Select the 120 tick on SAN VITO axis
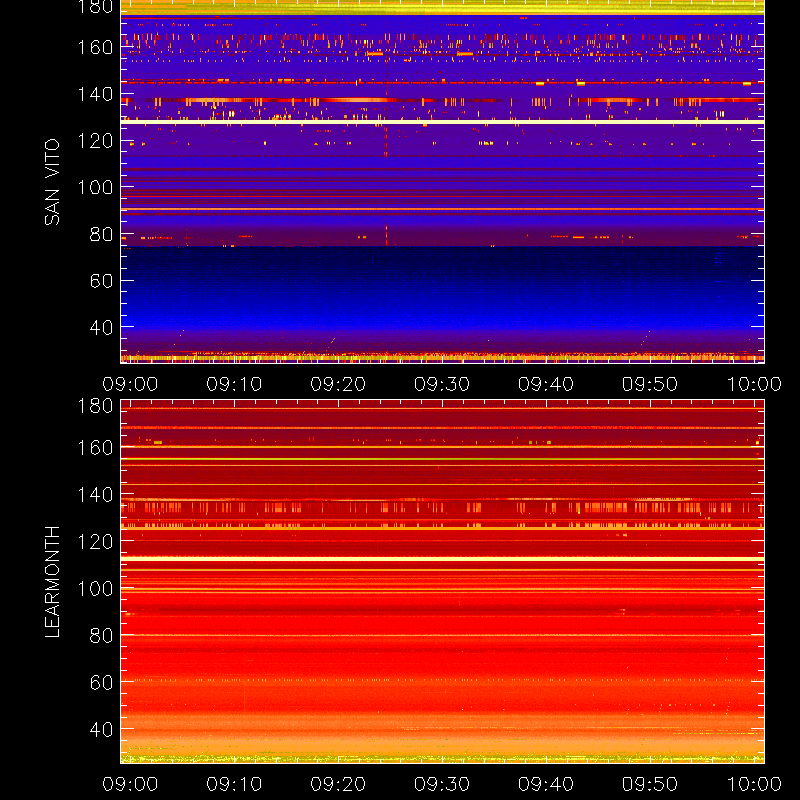This screenshot has height=800, width=800. point(95,141)
